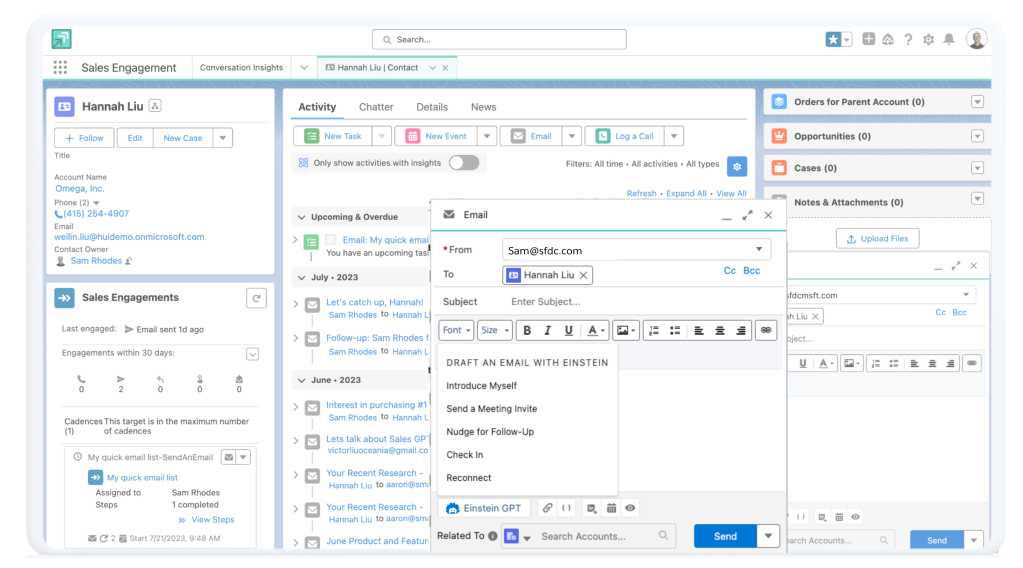Choose Reconnect from Einstein menu
The height and width of the screenshot is (568, 1023).
(468, 478)
